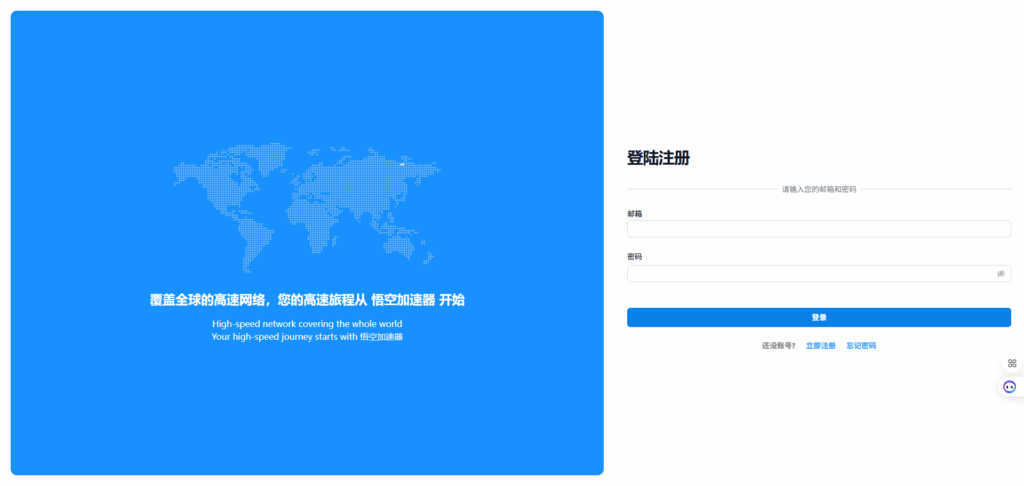Follow the 忘记密码 forgot password link
Image resolution: width=1024 pixels, height=486 pixels.
[861, 346]
